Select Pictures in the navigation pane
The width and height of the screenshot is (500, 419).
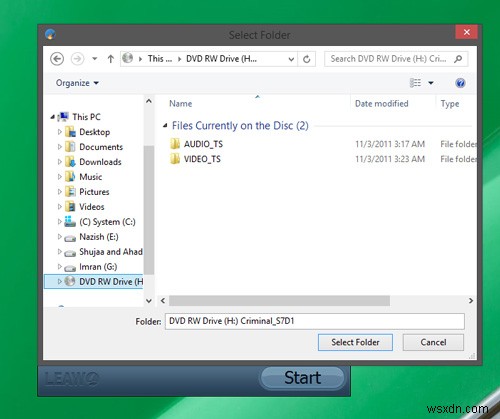[94, 192]
